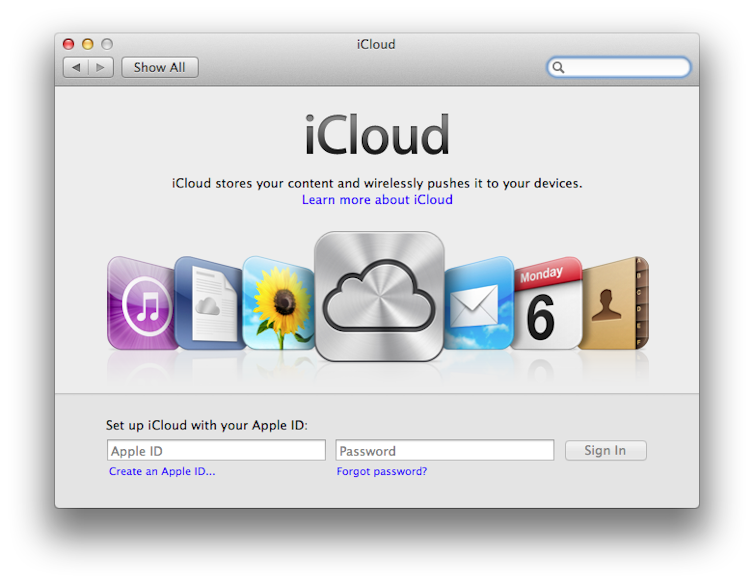Follow the Create an Apple ID link
Screen dimensions: 754x584
coord(162,472)
